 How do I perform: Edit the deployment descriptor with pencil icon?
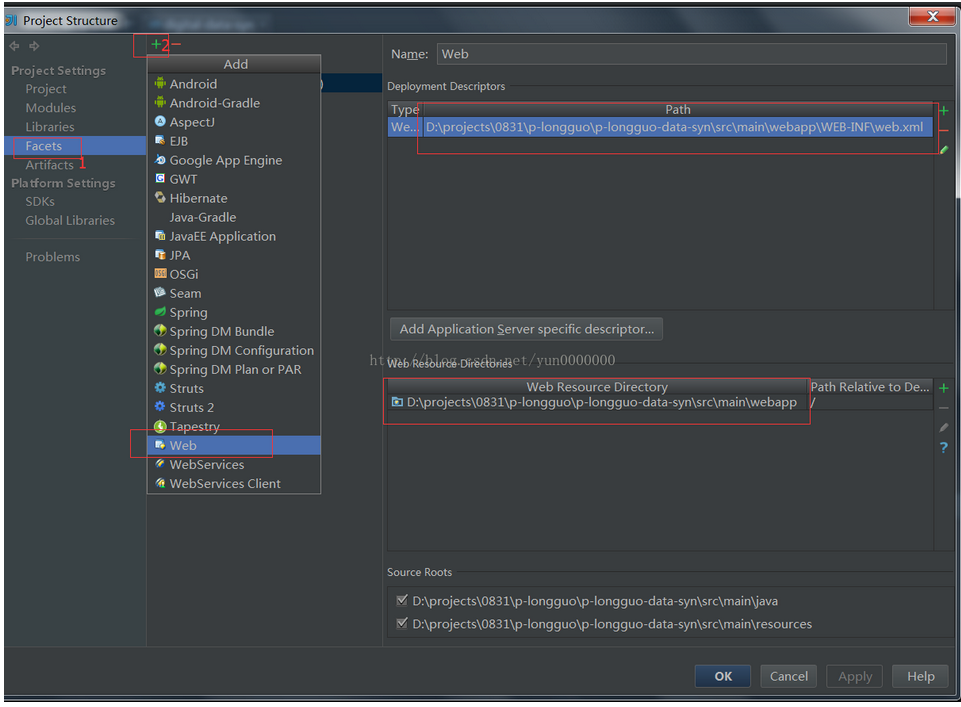(x=943, y=149)
